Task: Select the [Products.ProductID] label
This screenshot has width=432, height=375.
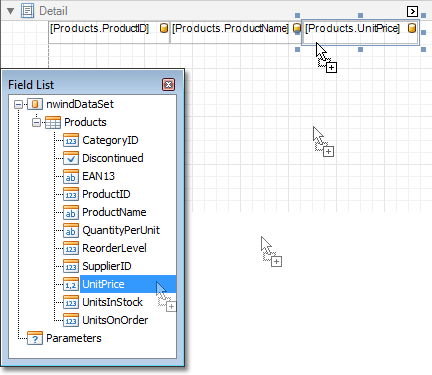Action: click(x=109, y=32)
